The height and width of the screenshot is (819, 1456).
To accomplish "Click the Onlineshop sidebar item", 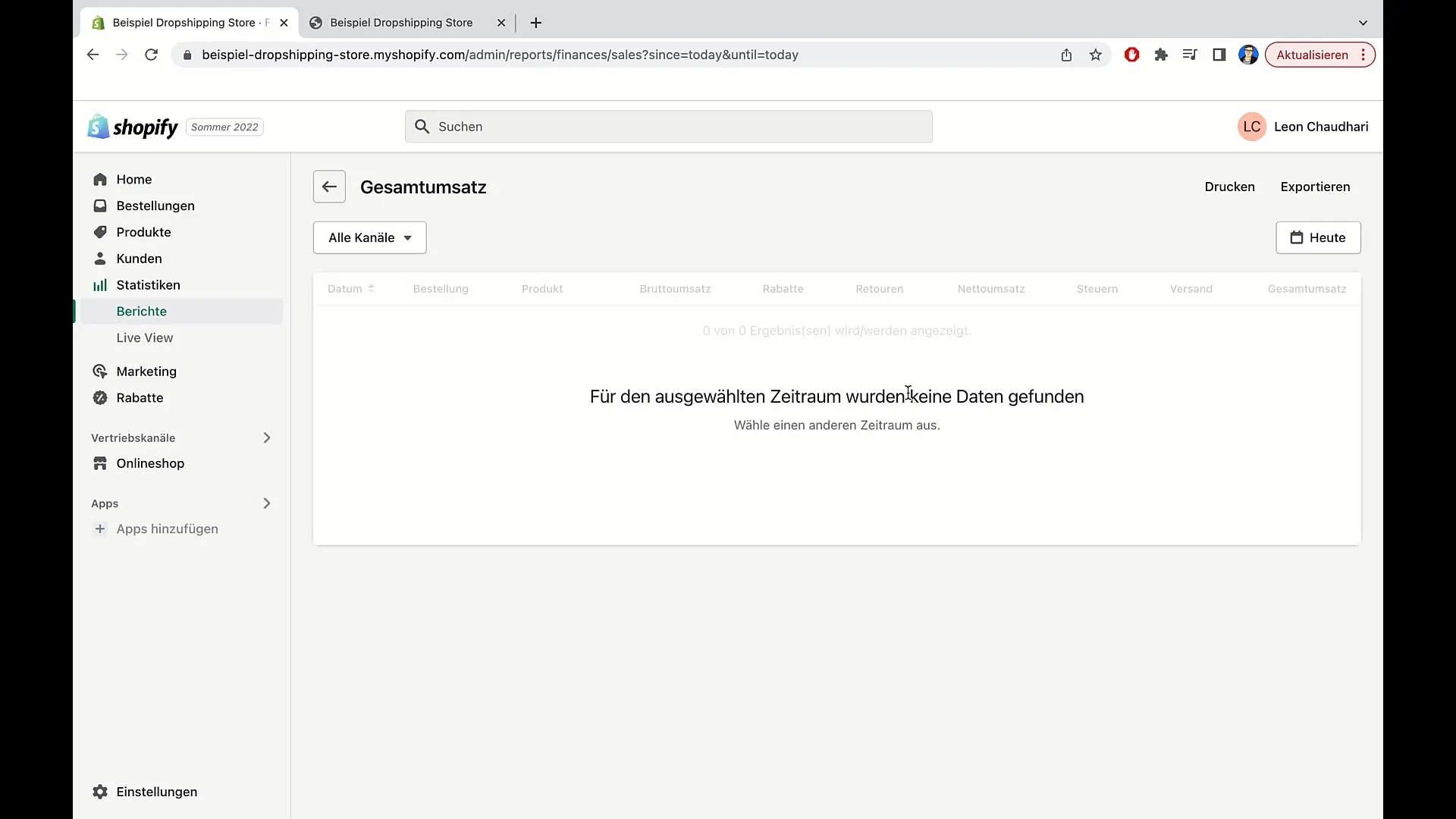I will point(150,462).
